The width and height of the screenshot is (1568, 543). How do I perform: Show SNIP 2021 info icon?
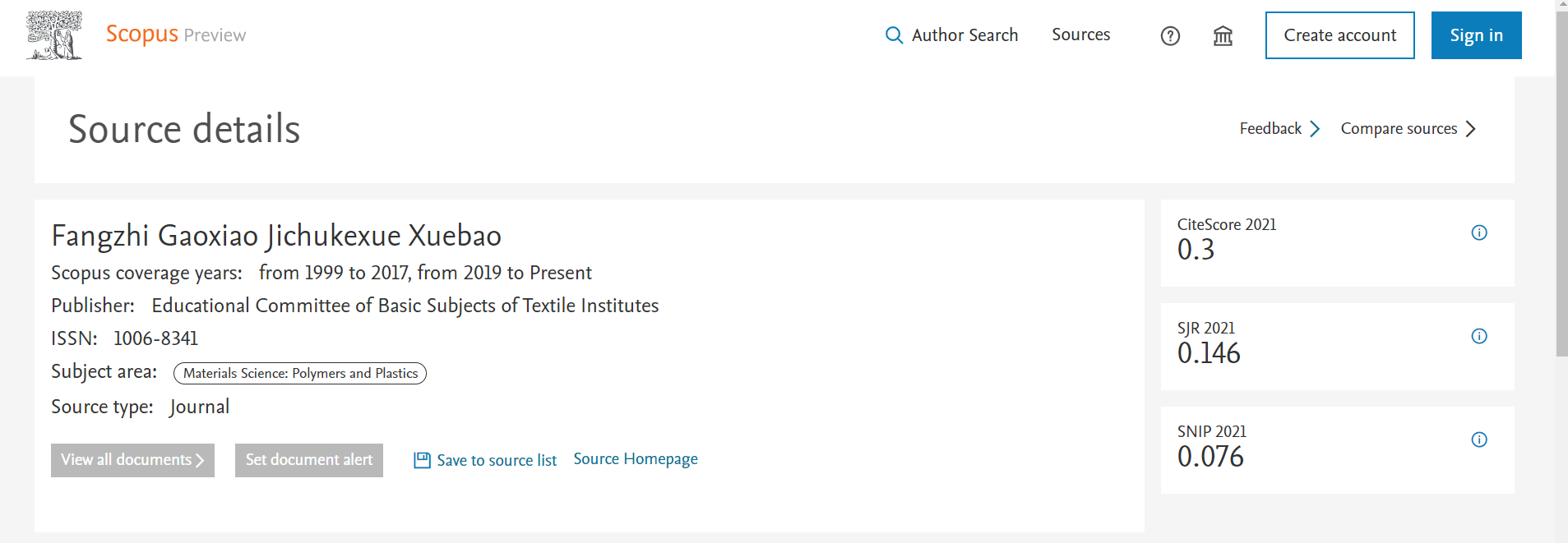[1478, 439]
